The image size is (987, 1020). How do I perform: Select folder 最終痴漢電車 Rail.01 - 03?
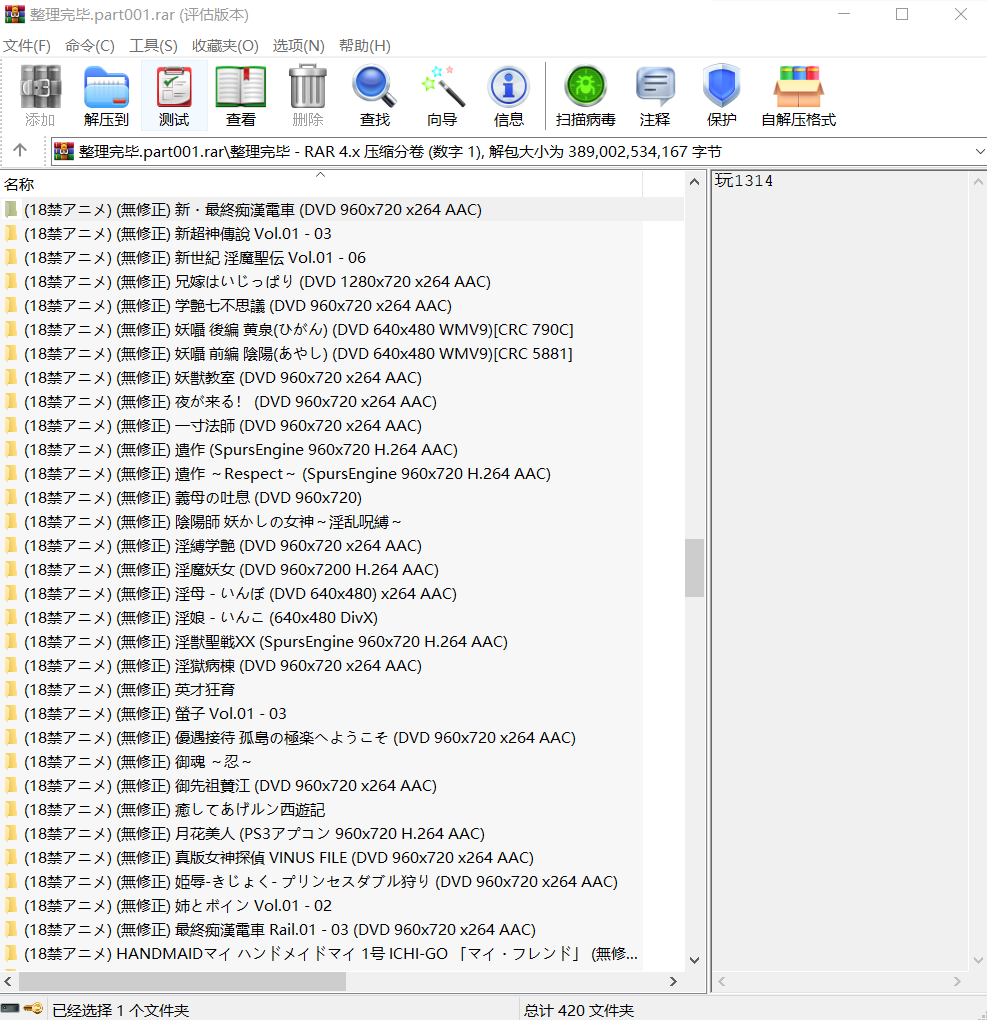[x=280, y=930]
